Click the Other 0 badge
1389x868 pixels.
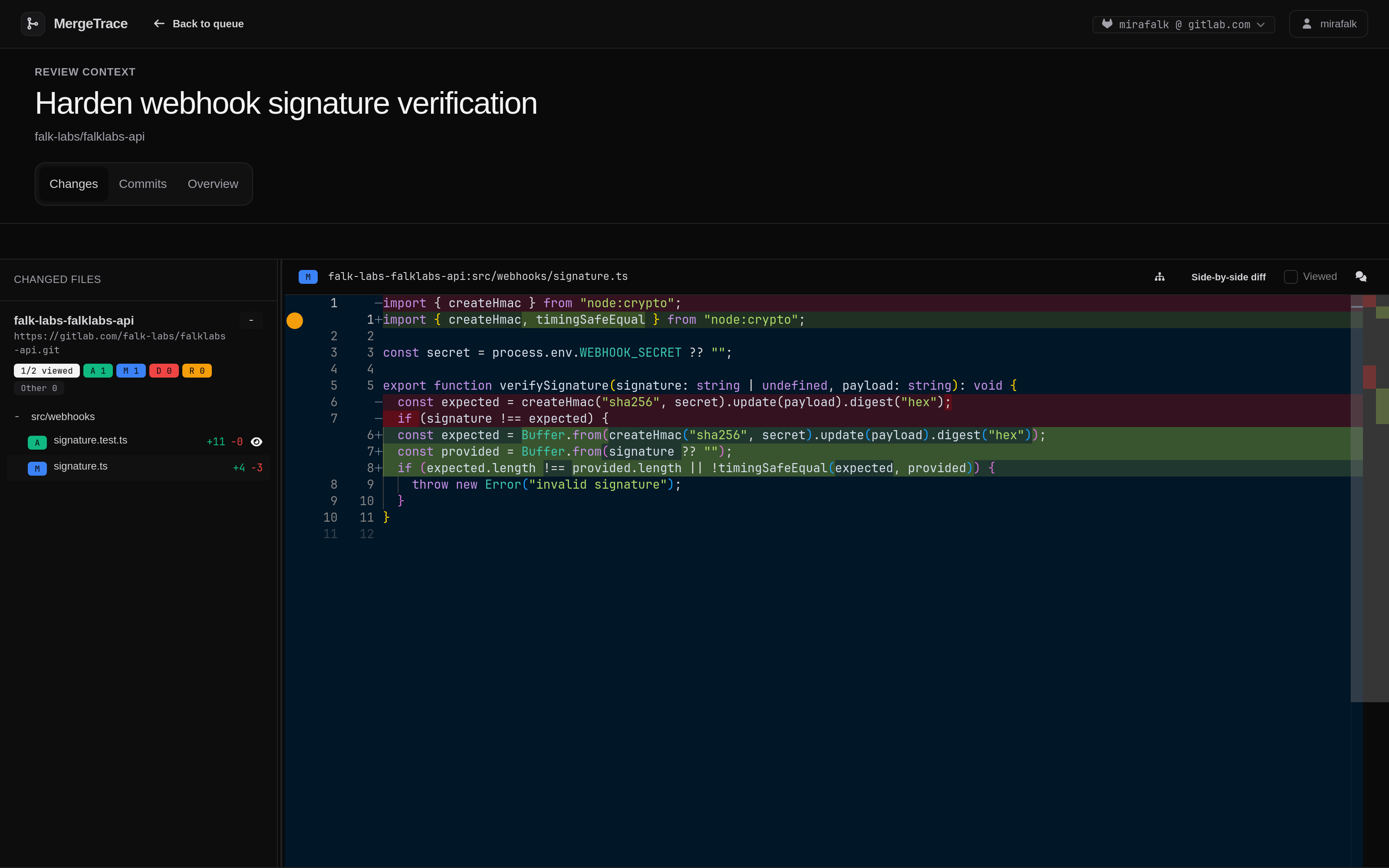39,388
